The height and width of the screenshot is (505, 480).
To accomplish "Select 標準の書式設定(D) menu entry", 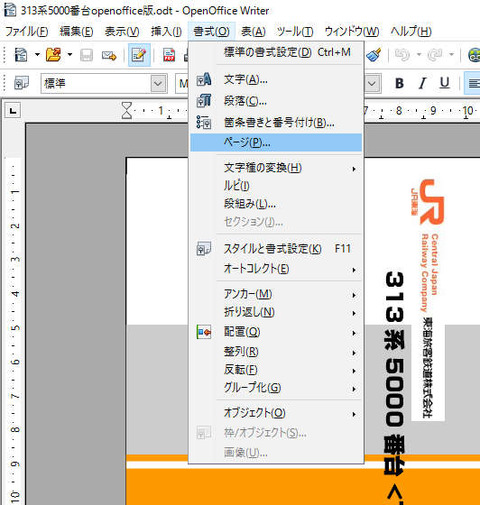I will click(x=276, y=52).
